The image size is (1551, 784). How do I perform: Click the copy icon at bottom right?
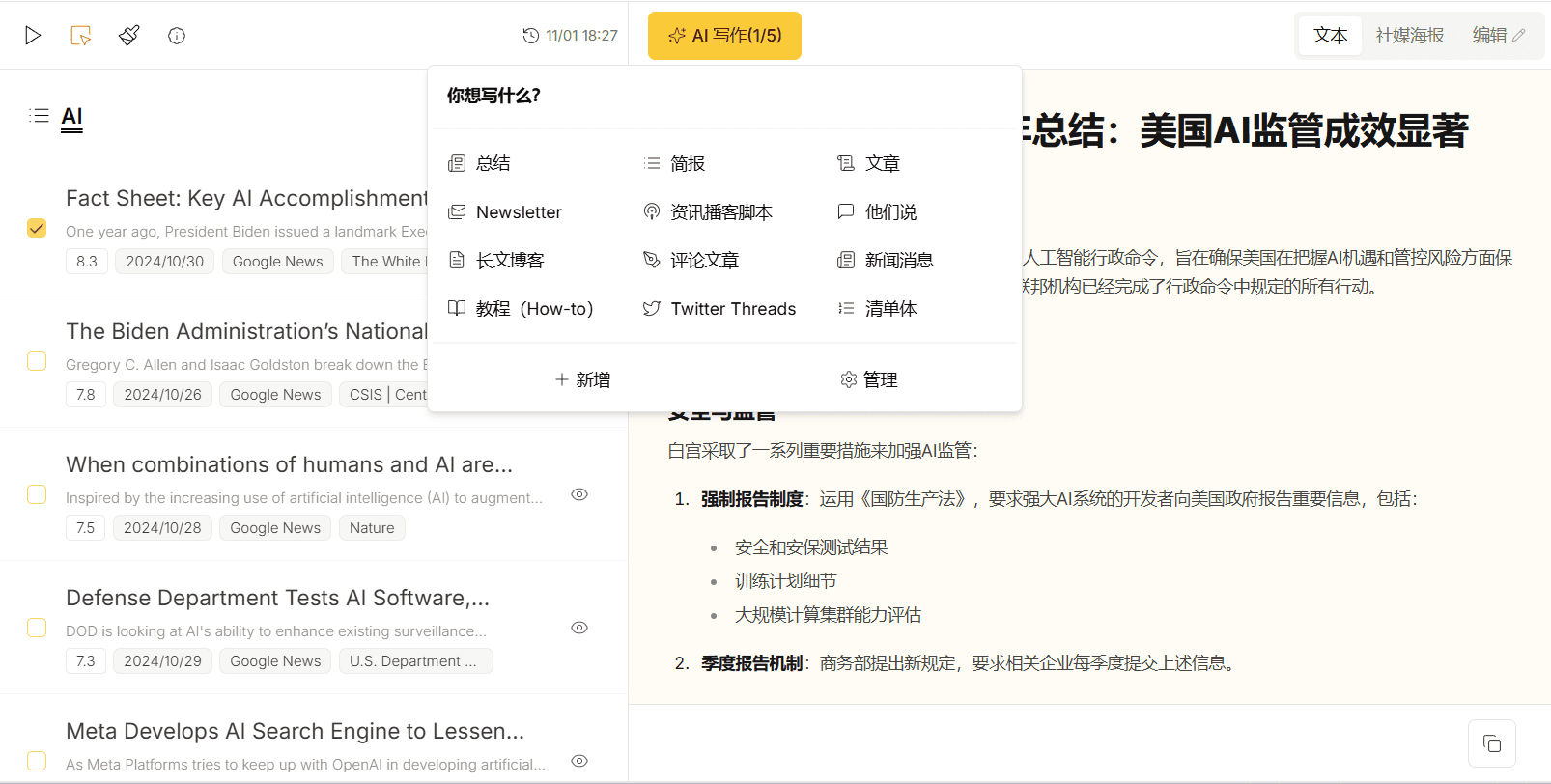[1491, 743]
